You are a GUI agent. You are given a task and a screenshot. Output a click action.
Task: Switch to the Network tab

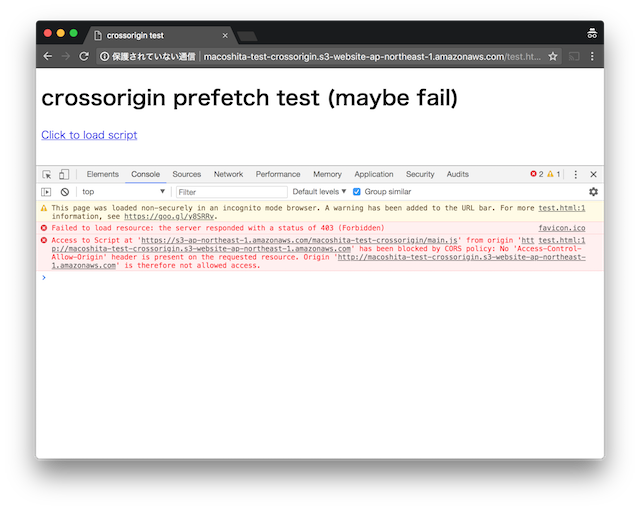coord(228,174)
